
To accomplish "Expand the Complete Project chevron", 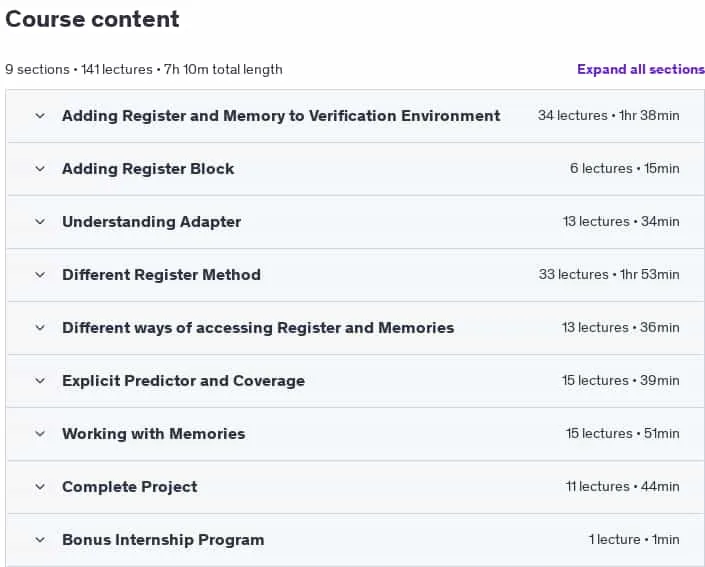I will [40, 487].
